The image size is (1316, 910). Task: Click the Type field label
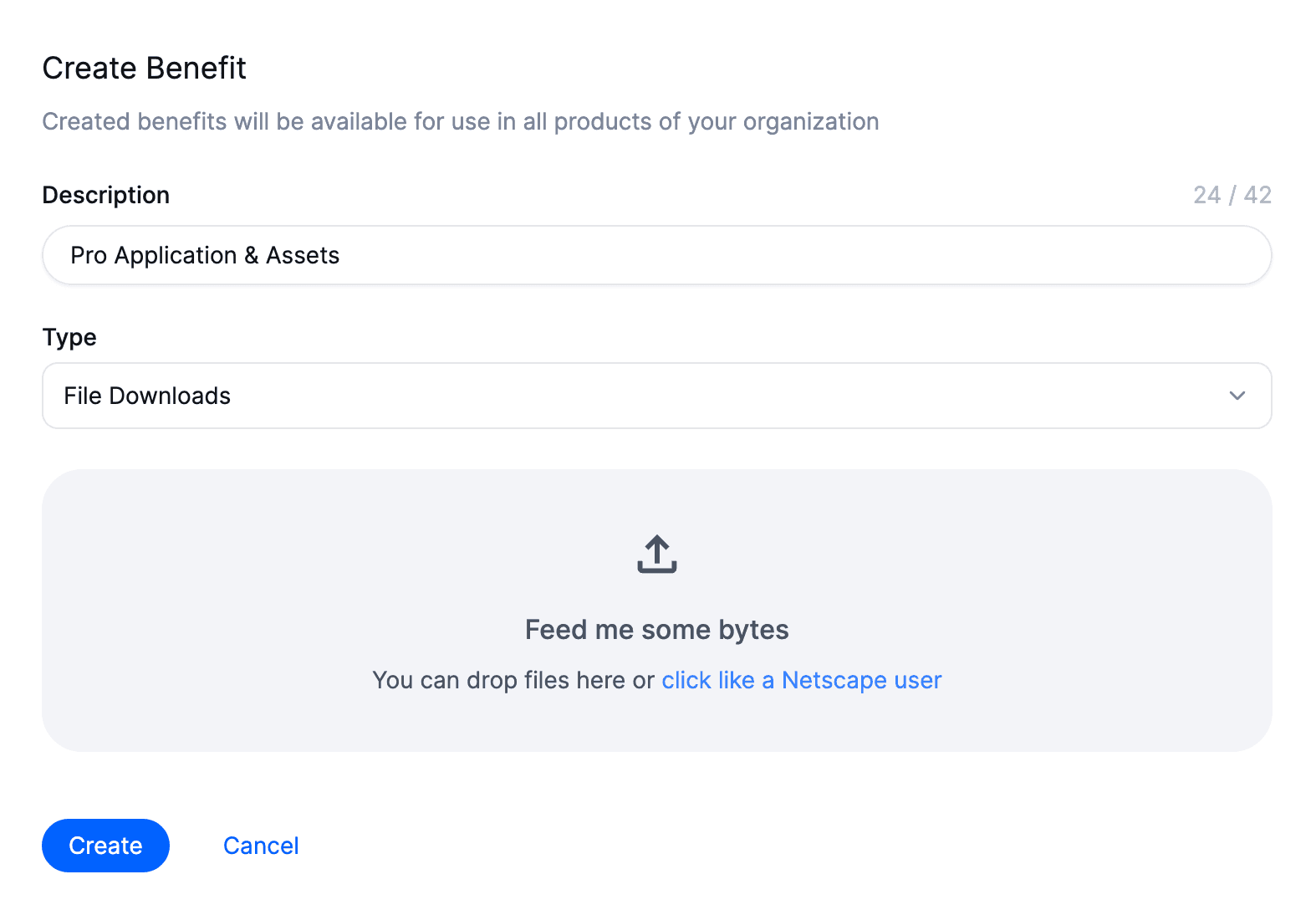coord(69,337)
